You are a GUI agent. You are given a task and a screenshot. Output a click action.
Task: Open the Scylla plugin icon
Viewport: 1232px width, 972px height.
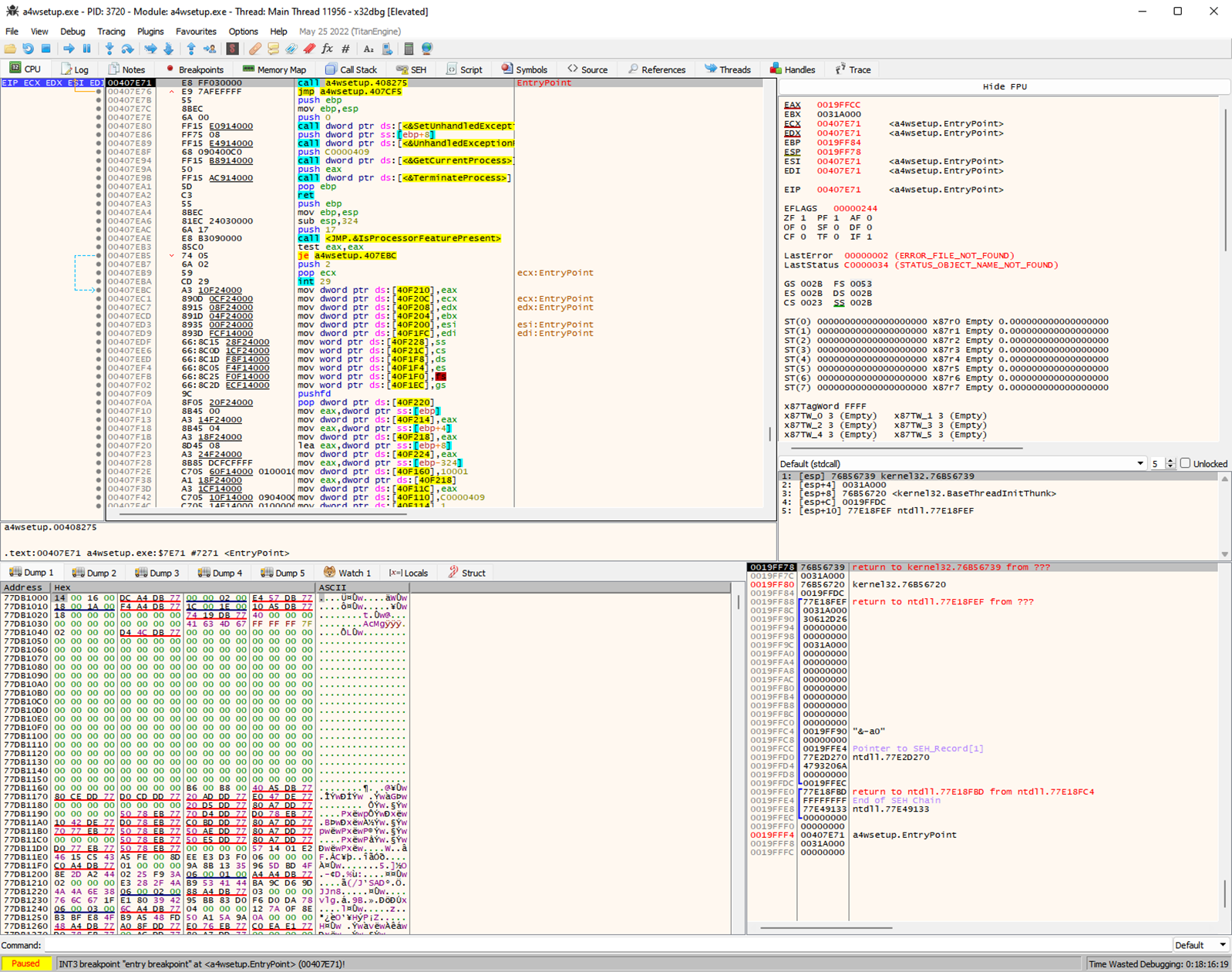point(232,49)
